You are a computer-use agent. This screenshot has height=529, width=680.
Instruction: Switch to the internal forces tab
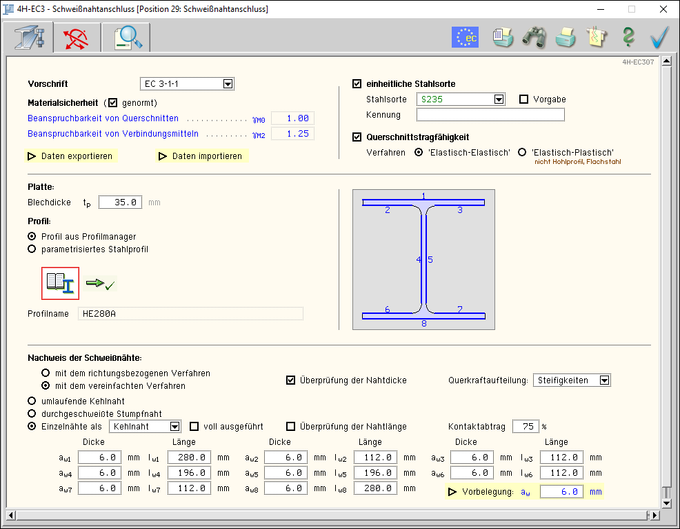tap(76, 38)
